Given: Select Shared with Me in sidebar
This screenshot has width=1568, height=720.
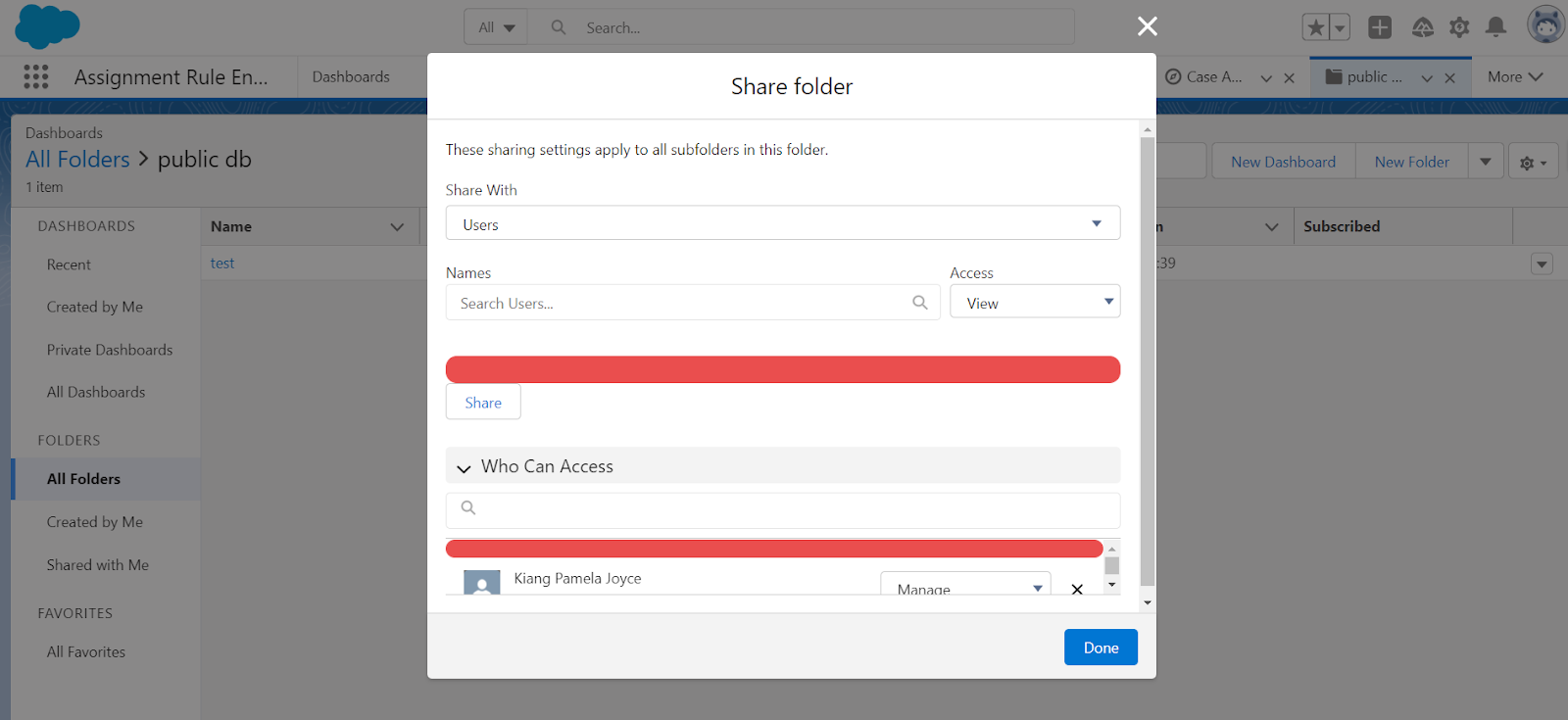Looking at the screenshot, I should (98, 565).
